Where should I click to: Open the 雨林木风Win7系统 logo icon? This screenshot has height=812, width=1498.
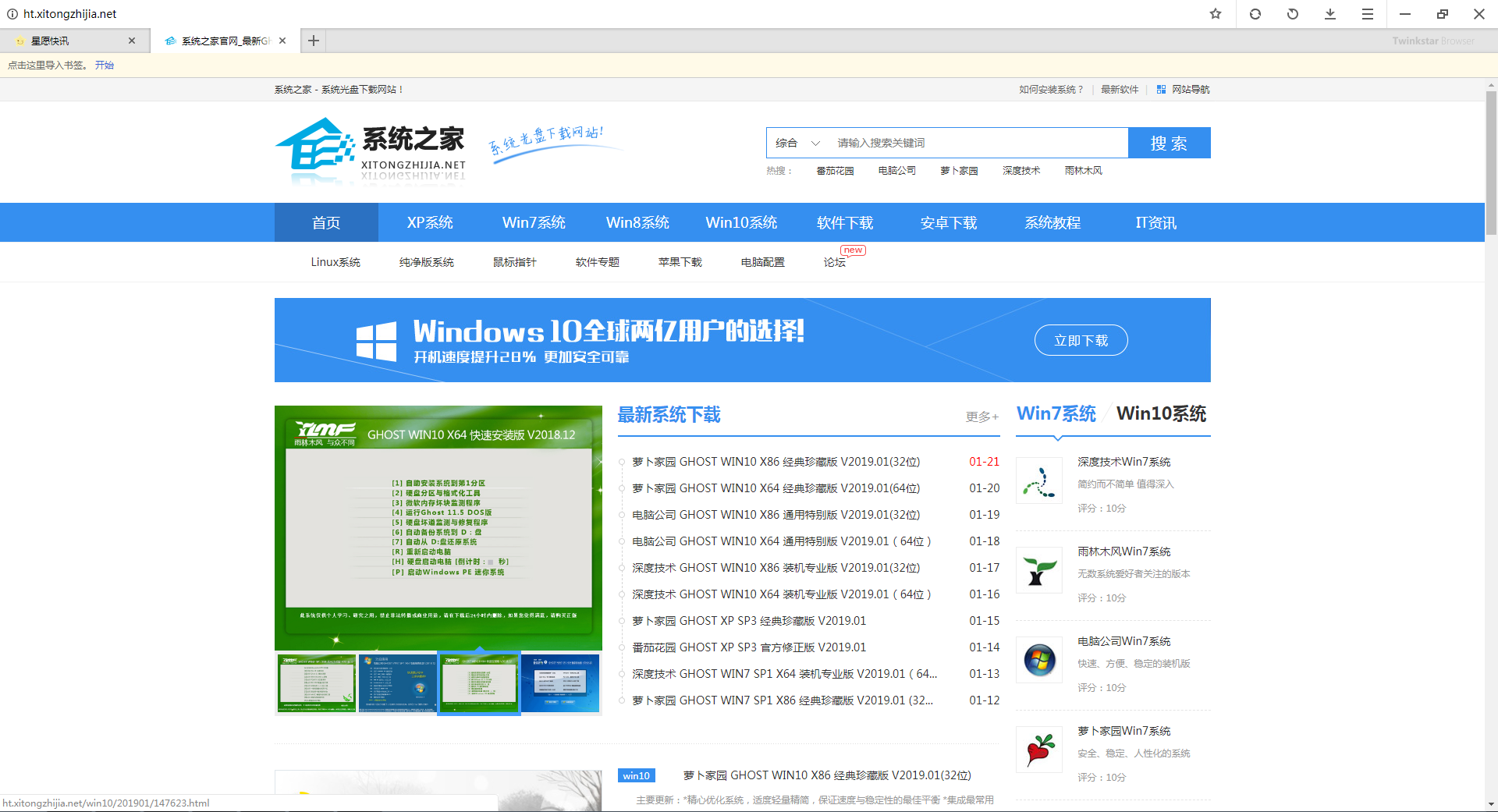[1039, 570]
